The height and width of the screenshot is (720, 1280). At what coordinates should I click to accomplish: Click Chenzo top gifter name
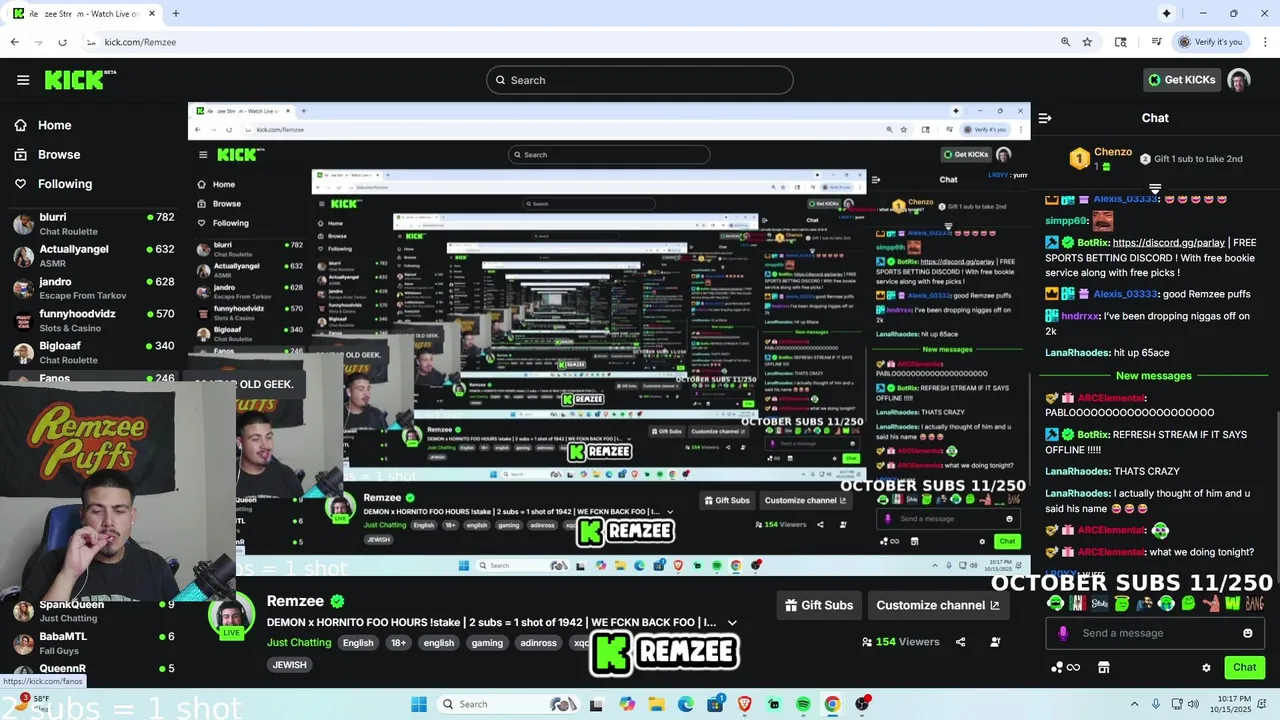pyautogui.click(x=1113, y=152)
